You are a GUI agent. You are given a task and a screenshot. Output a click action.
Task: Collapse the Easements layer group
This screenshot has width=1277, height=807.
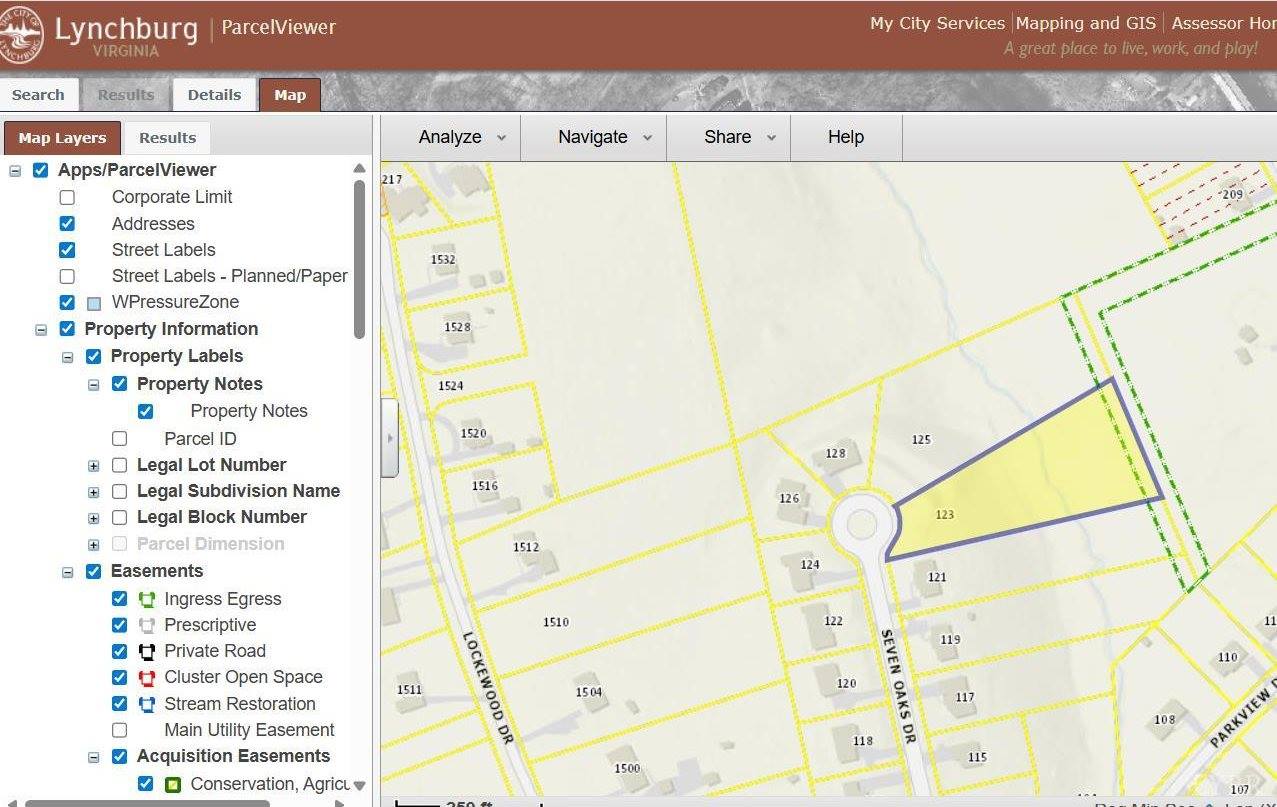pyautogui.click(x=68, y=572)
